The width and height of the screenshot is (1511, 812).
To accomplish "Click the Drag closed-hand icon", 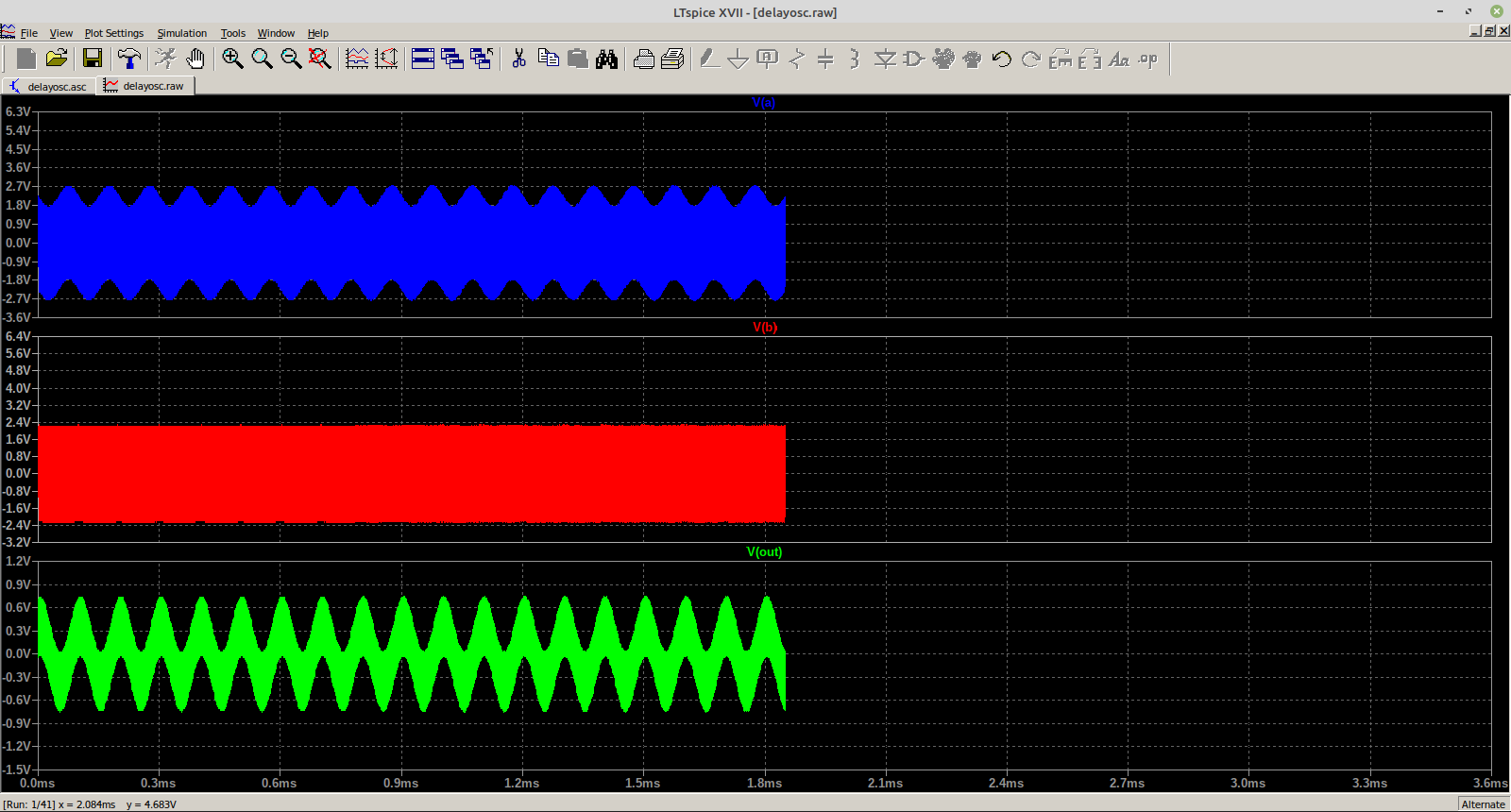I will (973, 59).
